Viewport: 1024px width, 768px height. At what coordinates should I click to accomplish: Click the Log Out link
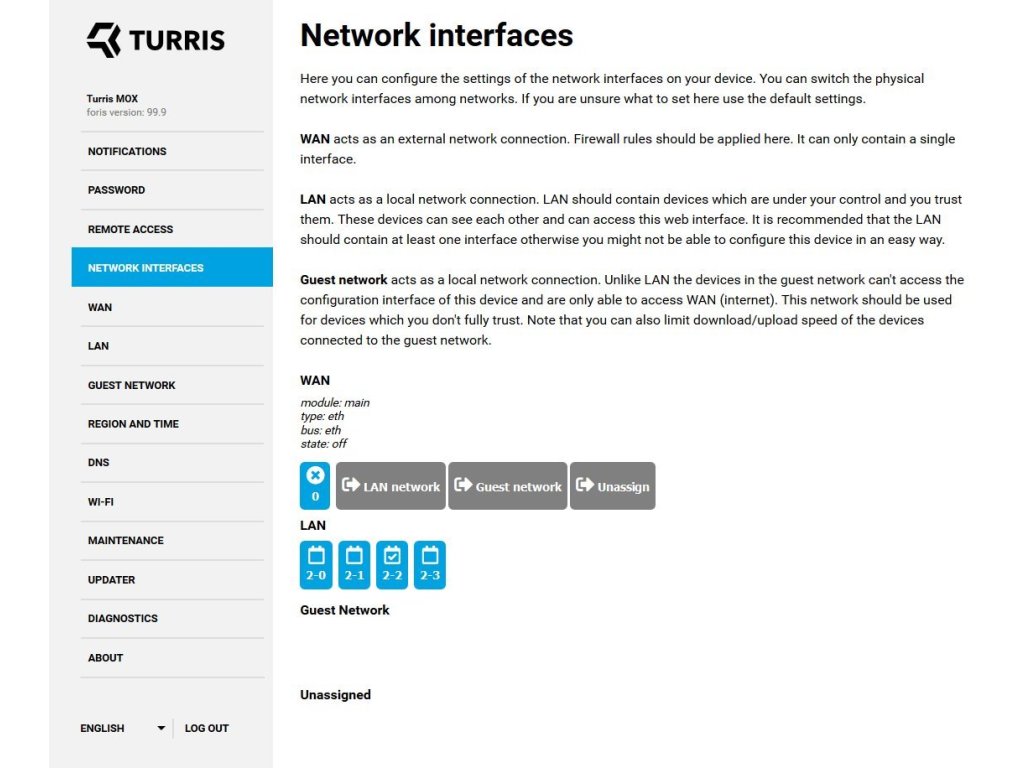(x=207, y=728)
